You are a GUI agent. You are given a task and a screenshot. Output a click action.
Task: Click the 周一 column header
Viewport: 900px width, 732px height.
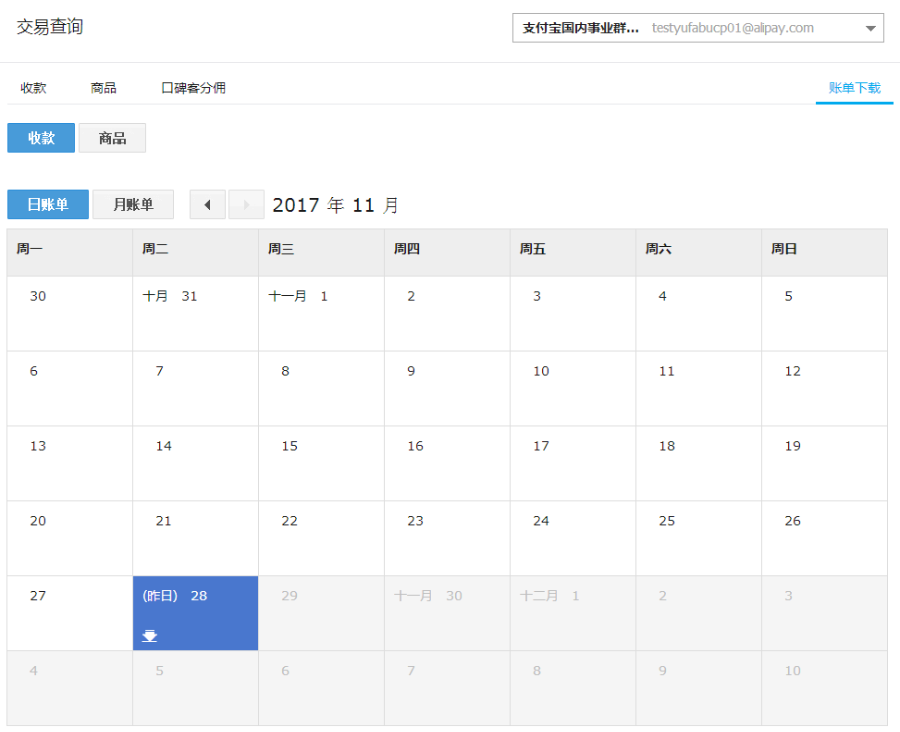(69, 253)
